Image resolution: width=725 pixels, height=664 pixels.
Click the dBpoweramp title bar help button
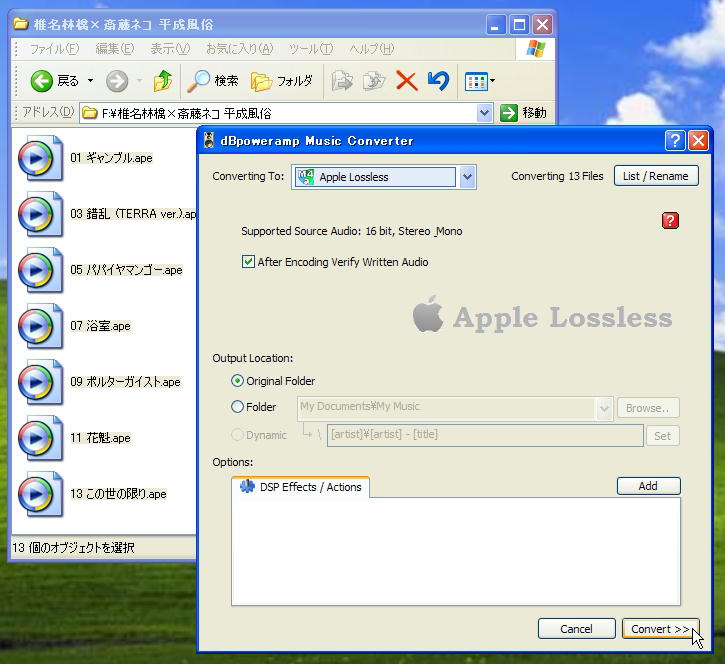tap(675, 141)
